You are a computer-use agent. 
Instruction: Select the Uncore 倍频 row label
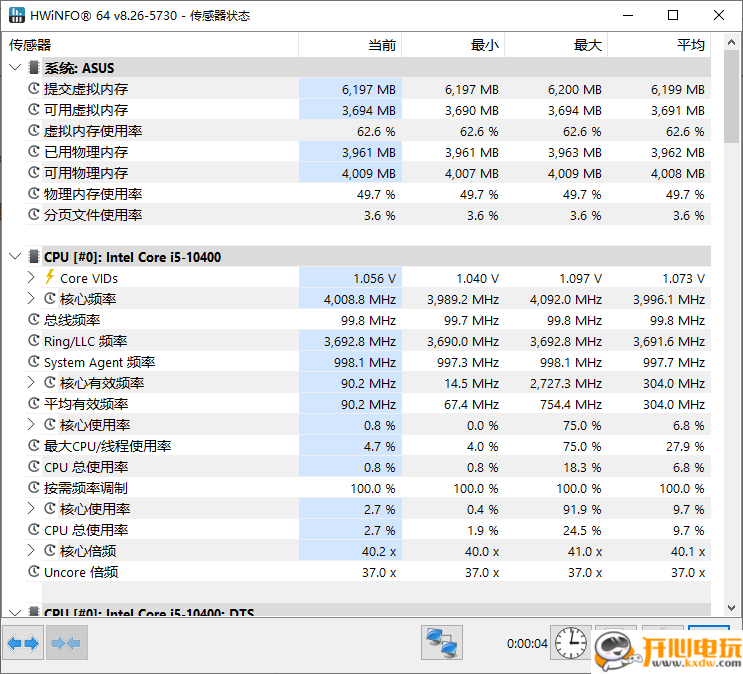[81, 572]
